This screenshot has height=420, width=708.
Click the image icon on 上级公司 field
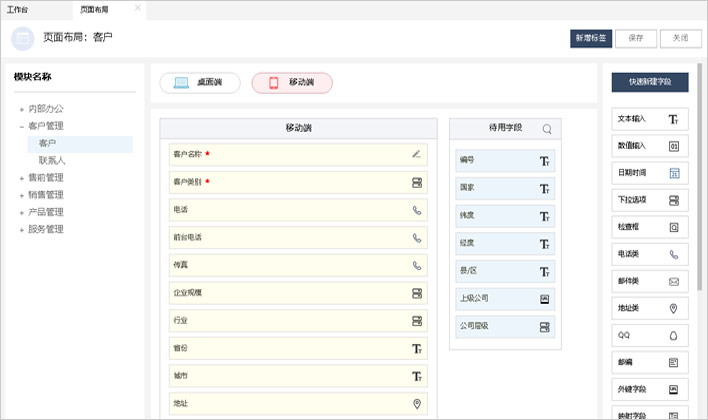coord(544,299)
